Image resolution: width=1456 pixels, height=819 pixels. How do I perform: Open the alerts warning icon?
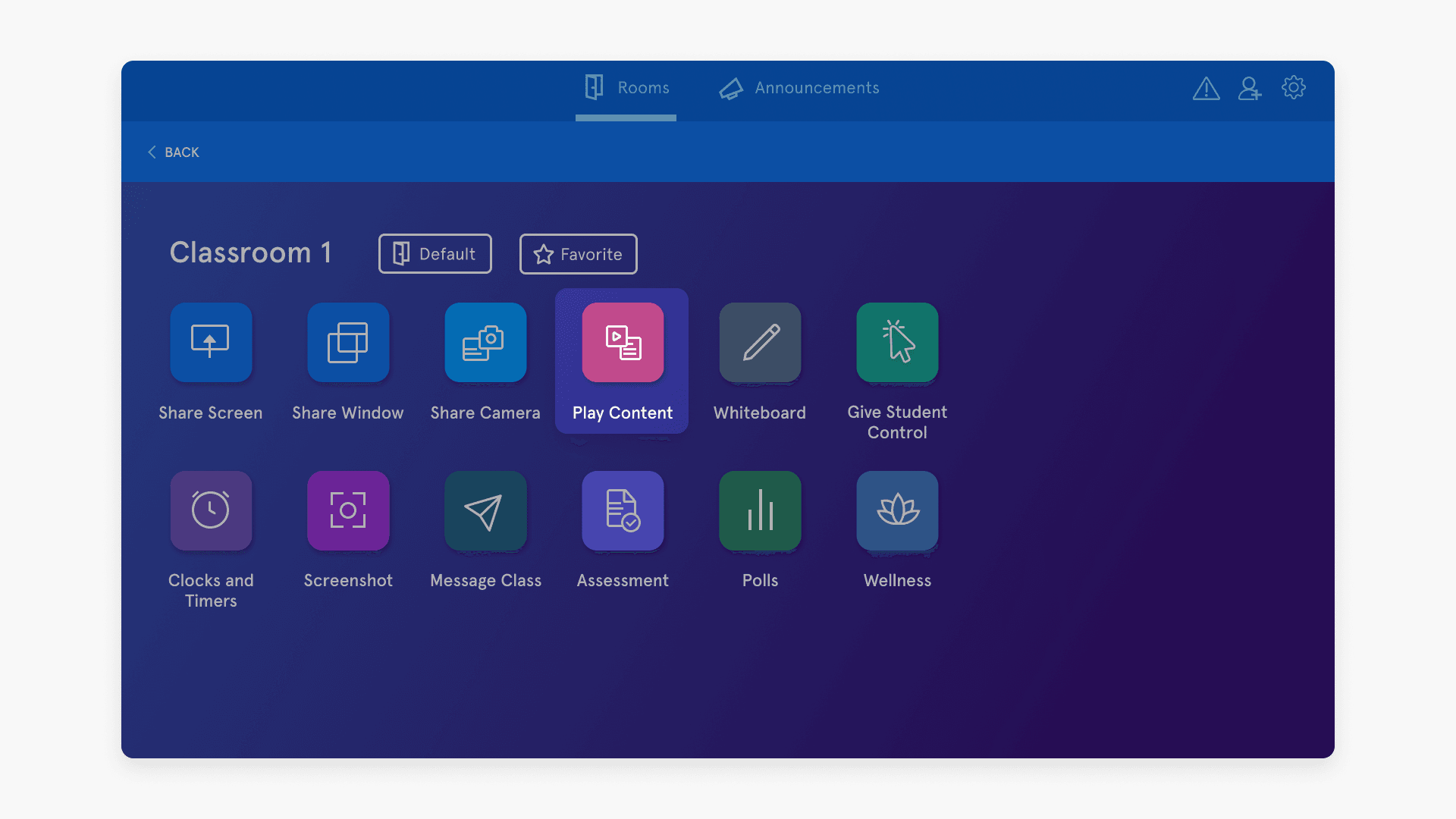1206,88
